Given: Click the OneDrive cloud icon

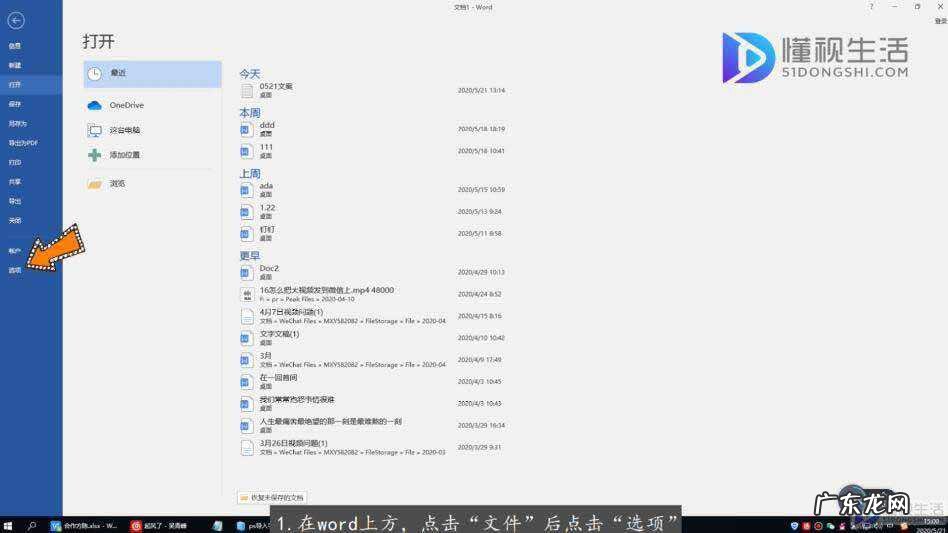Looking at the screenshot, I should (x=94, y=105).
